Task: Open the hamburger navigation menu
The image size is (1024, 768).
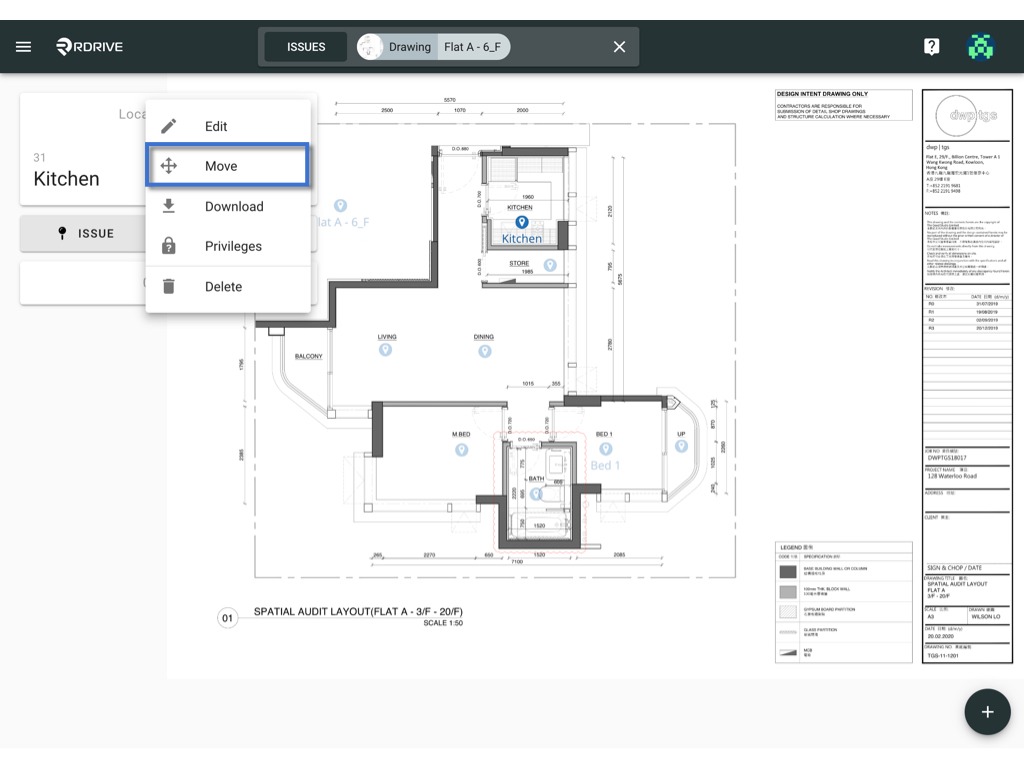Action: [x=24, y=46]
